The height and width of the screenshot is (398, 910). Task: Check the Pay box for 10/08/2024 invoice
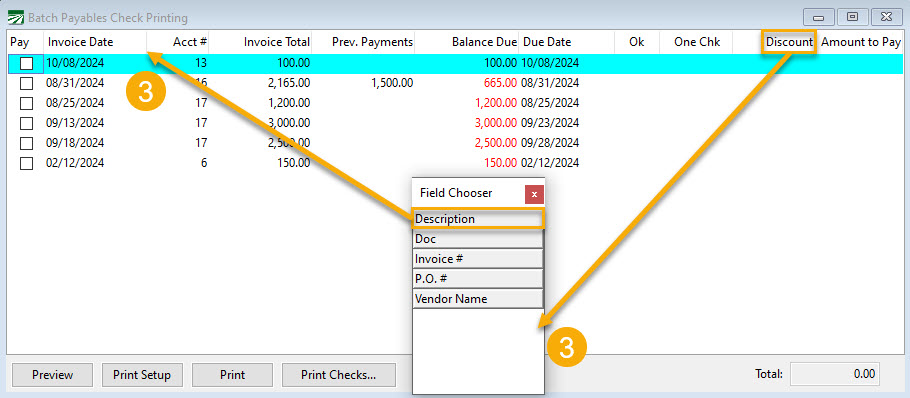click(x=26, y=63)
